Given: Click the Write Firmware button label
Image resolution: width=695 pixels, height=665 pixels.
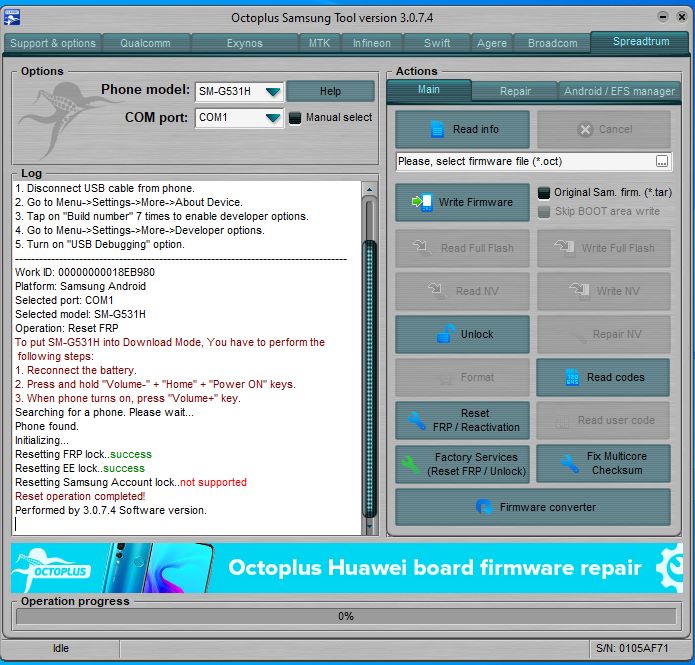Looking at the screenshot, I should pyautogui.click(x=476, y=202).
